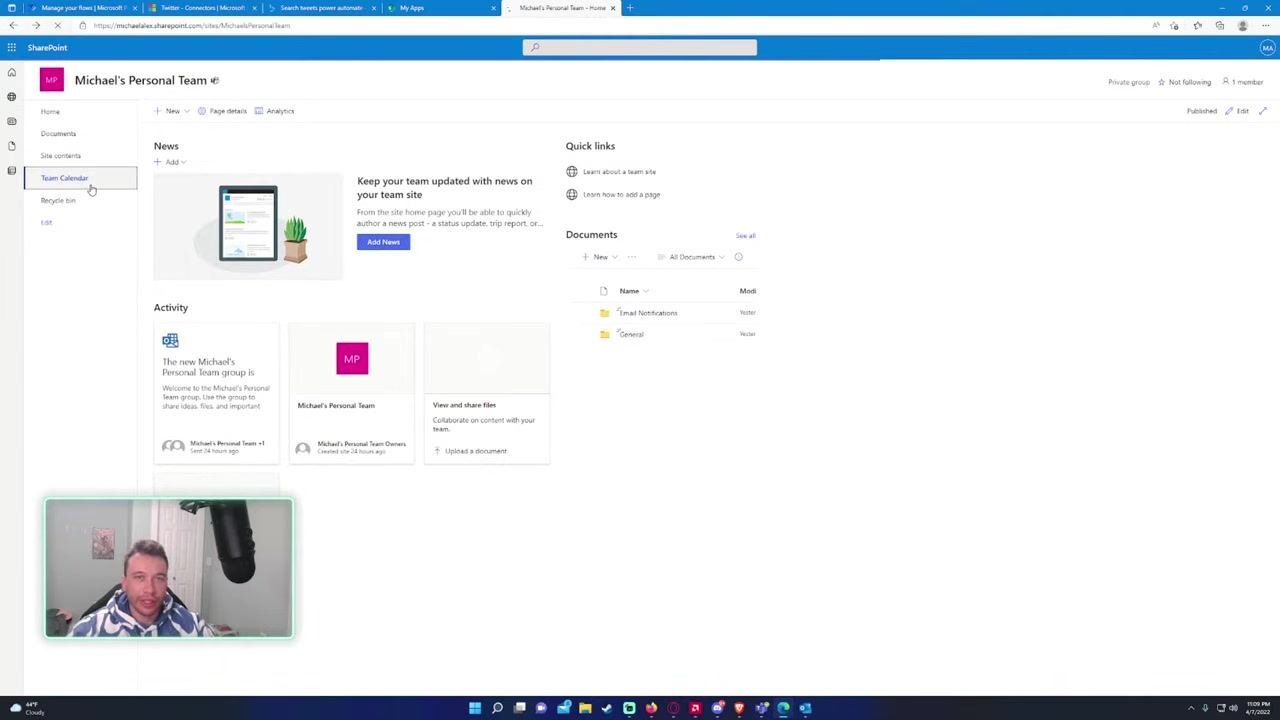The image size is (1280, 720).
Task: Open a new browser tab
Action: [629, 8]
